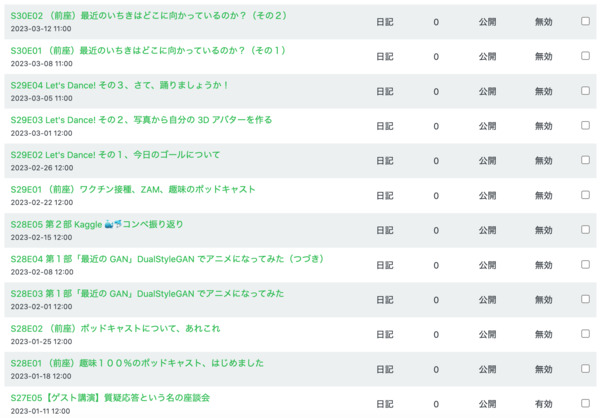Check the S28E02 row checkbox
This screenshot has height=418, width=600.
(585, 334)
